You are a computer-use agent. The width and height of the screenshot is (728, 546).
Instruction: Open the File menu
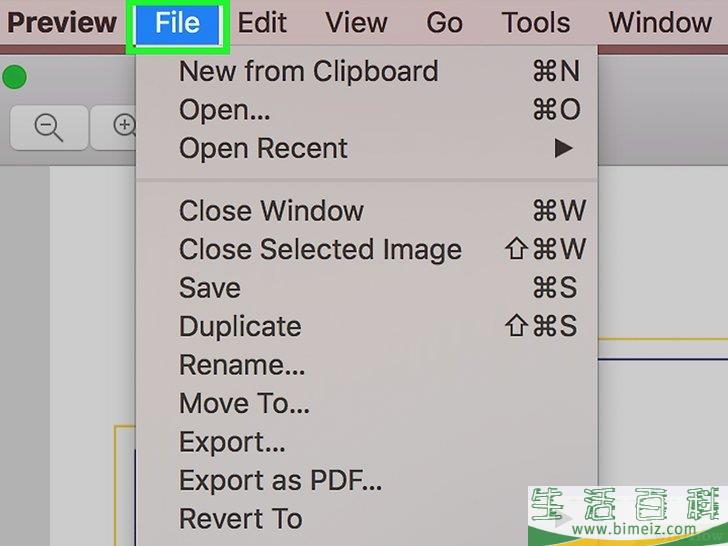point(177,23)
